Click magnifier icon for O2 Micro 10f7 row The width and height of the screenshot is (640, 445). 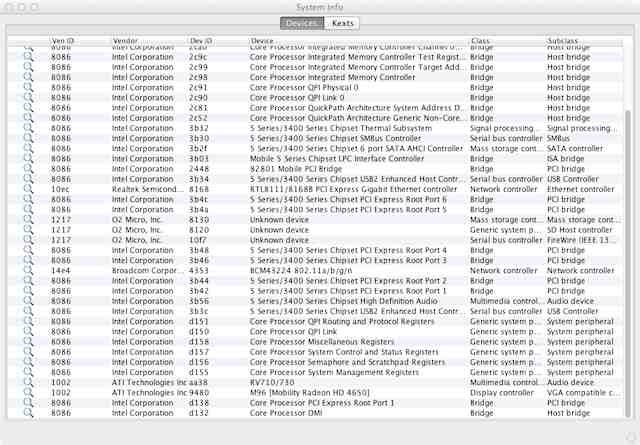[x=28, y=240]
